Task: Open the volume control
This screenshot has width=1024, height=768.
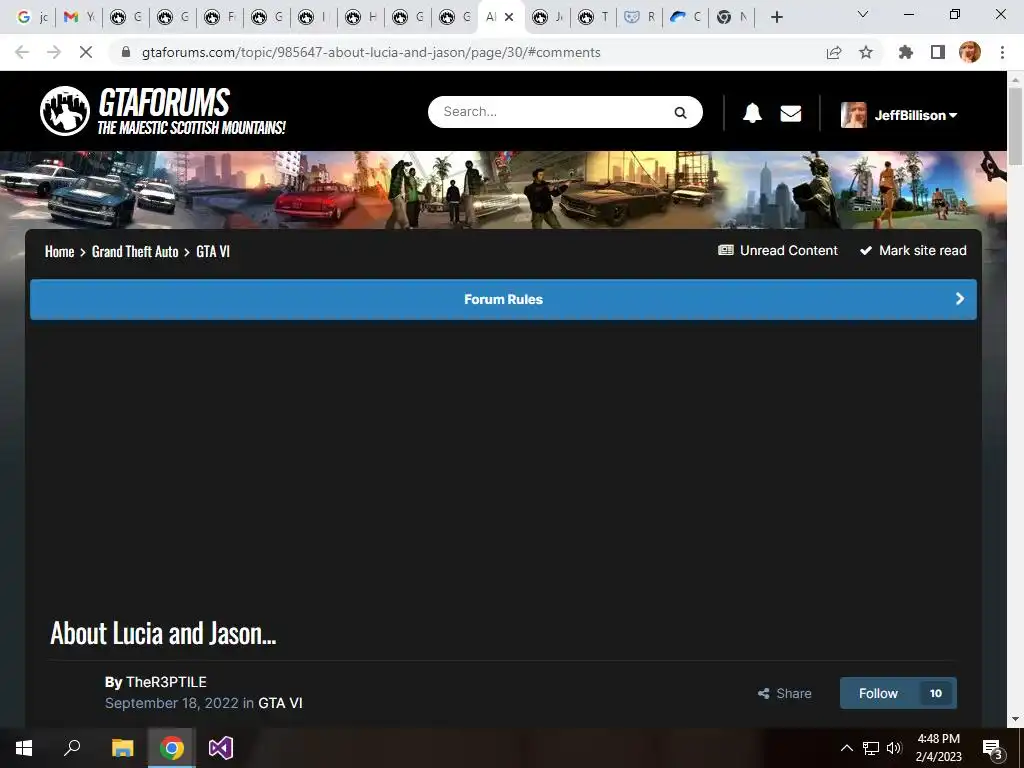Action: pos(894,748)
